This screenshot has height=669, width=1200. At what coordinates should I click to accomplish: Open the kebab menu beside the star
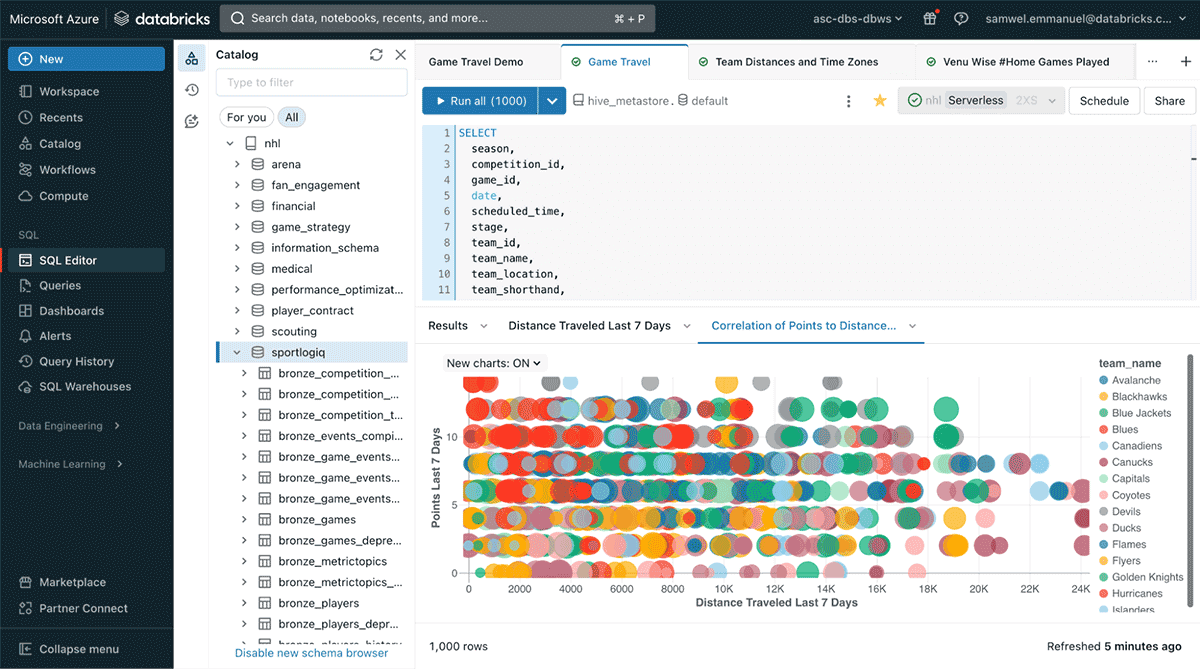pyautogui.click(x=849, y=101)
